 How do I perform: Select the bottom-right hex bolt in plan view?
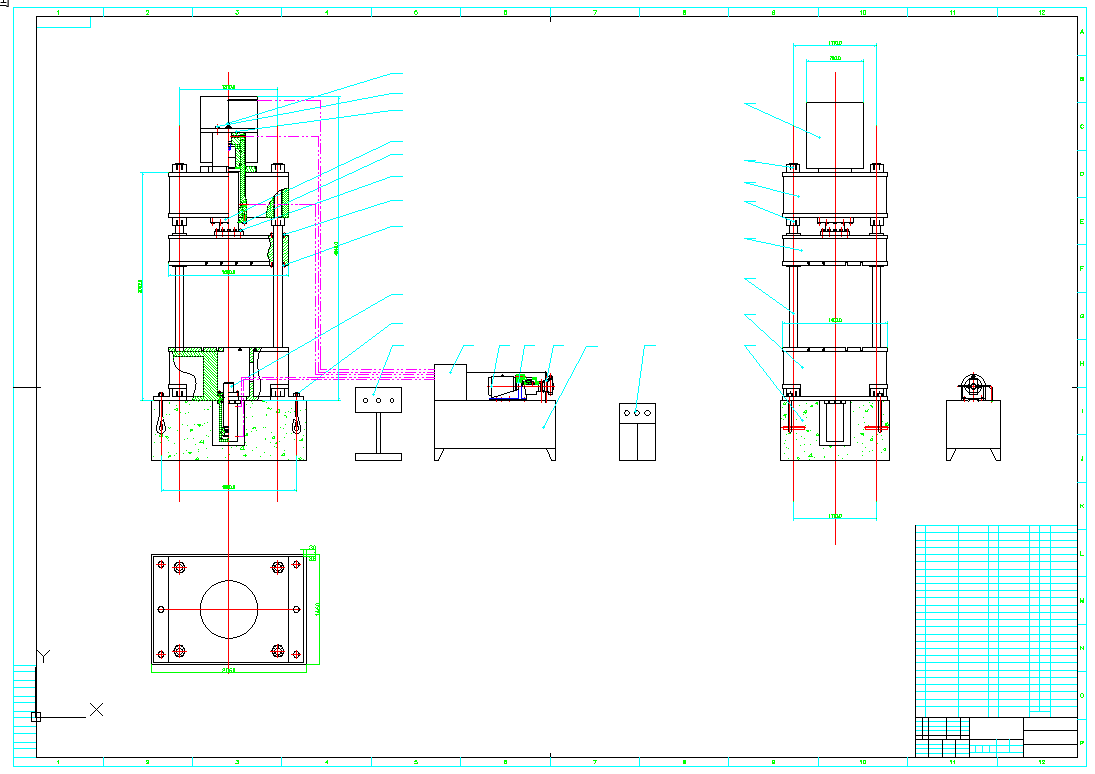(x=278, y=651)
